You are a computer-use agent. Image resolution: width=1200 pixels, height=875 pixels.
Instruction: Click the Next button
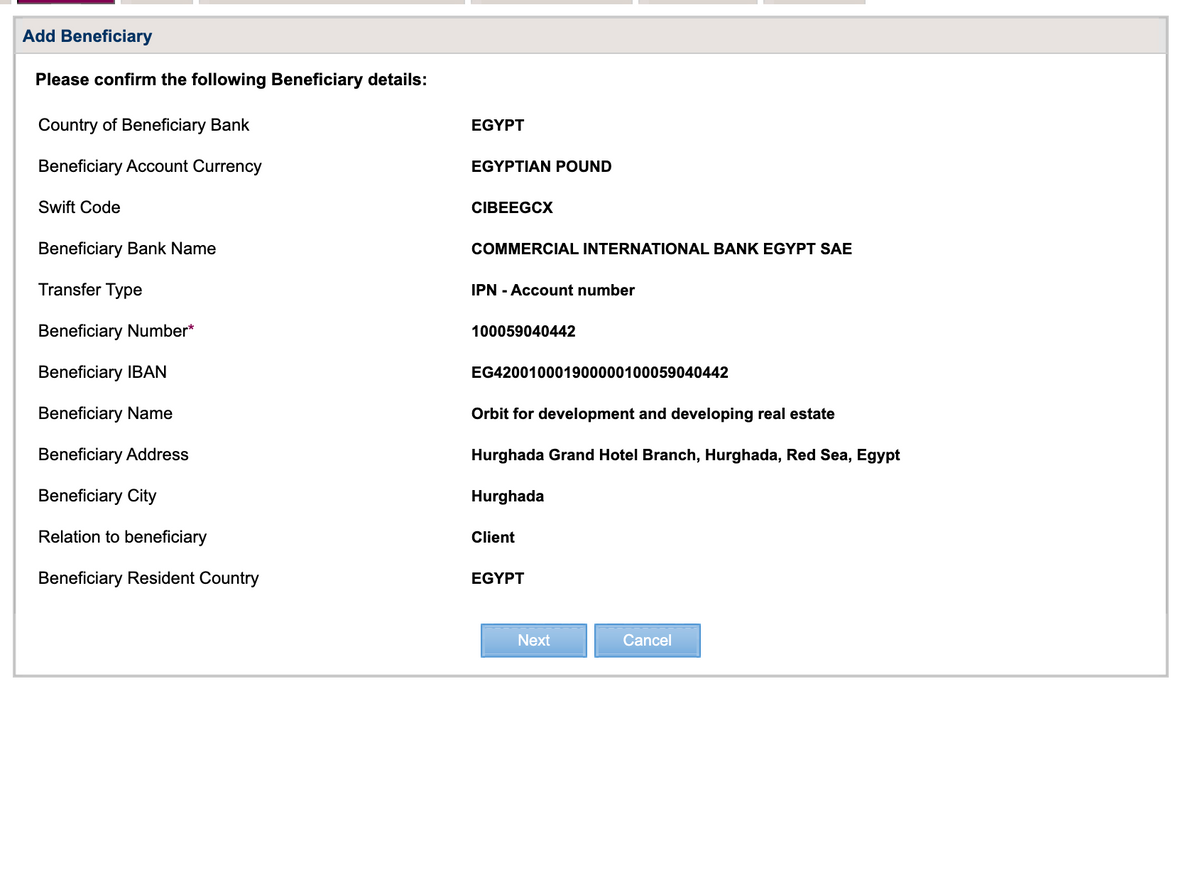pos(533,640)
